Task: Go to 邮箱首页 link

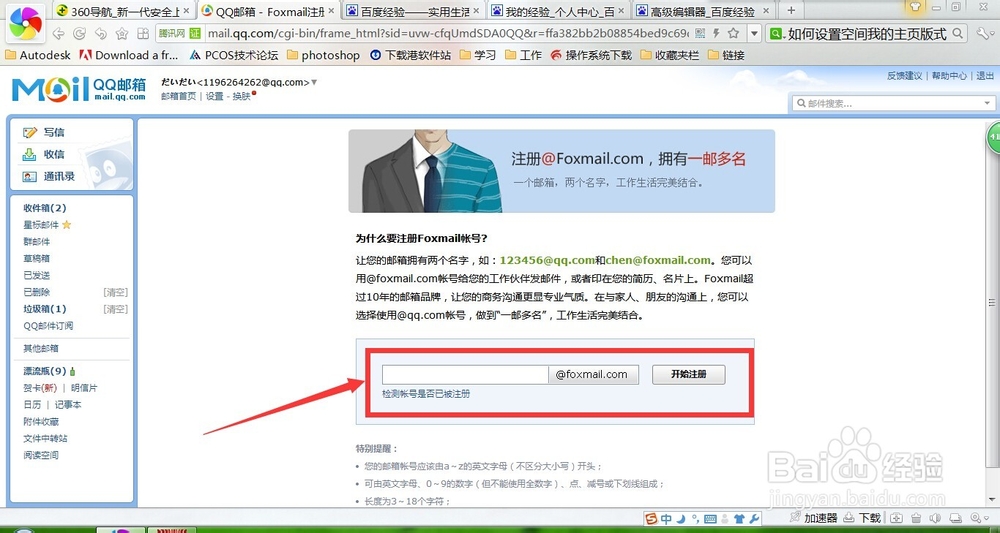Action: coord(179,96)
